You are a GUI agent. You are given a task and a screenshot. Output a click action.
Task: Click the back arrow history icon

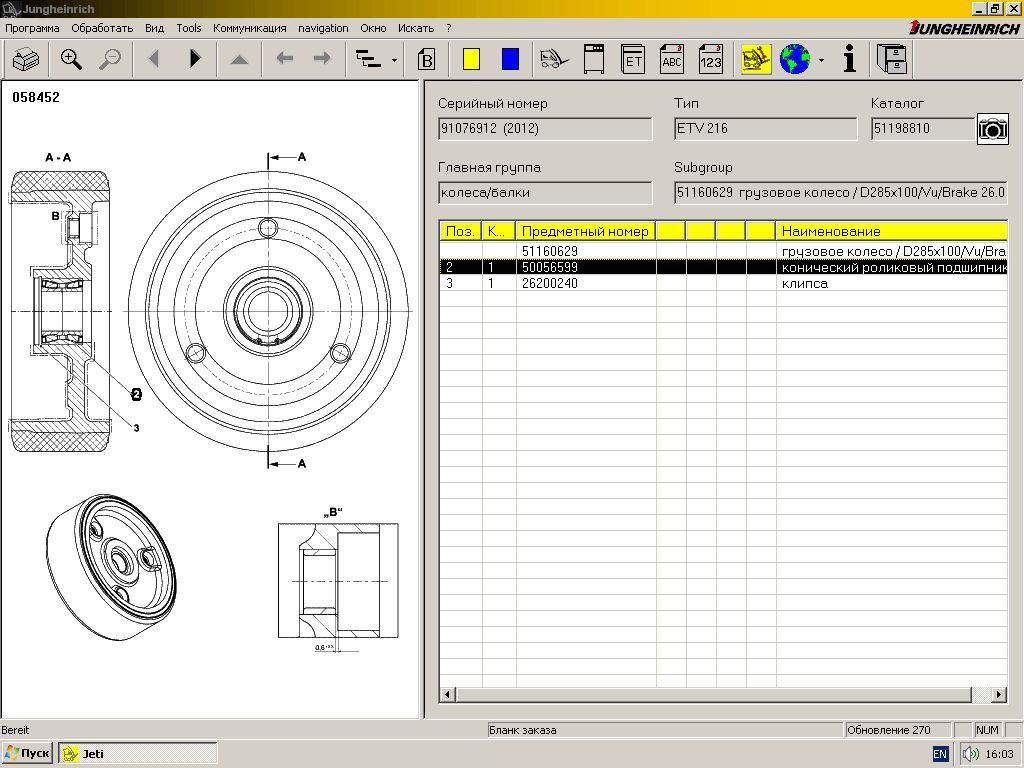[x=285, y=59]
